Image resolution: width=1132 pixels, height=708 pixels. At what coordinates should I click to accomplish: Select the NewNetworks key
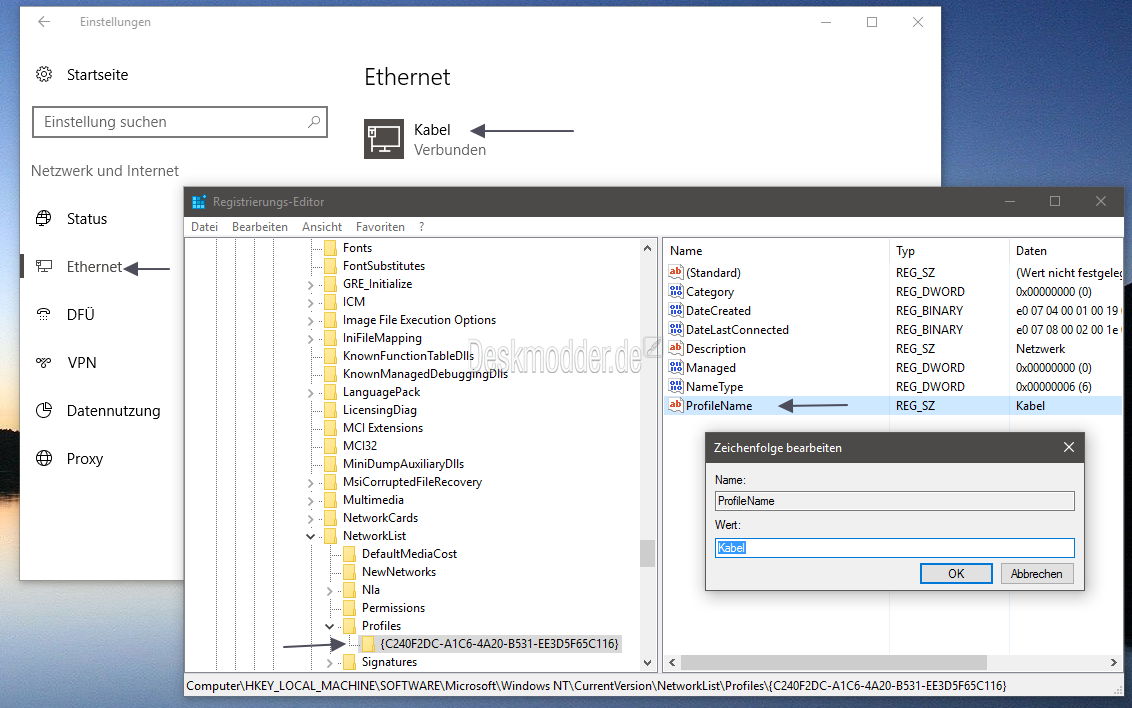(x=399, y=572)
